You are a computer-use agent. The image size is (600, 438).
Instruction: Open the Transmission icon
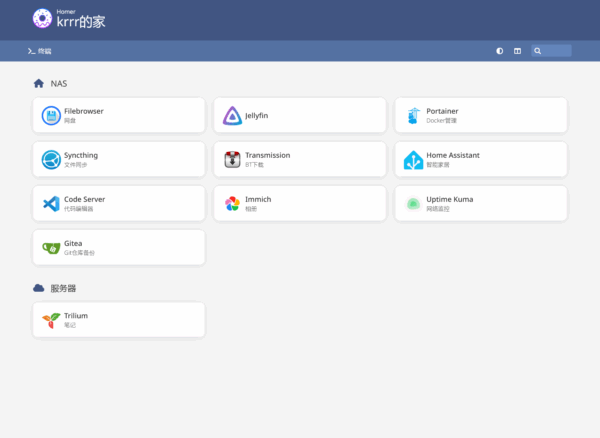[x=232, y=160]
